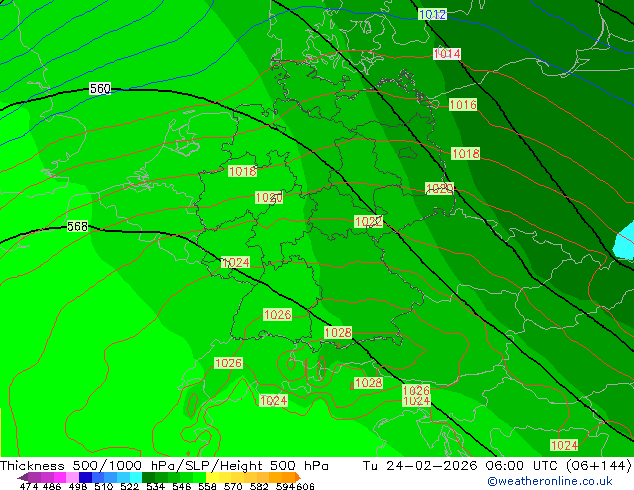Click the legend value 582
Screen dimensions: 634x490
259,486
